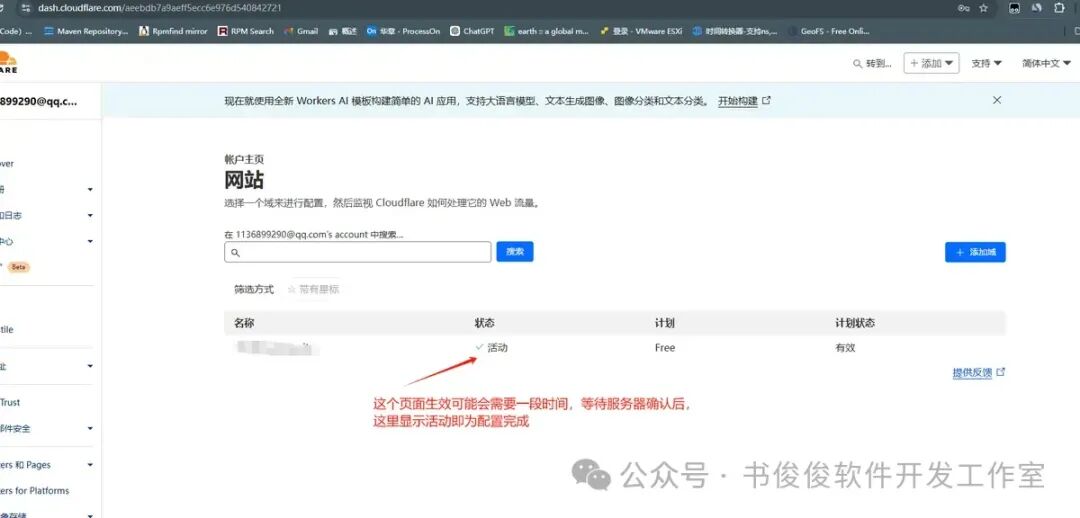Focus the account domain search field
Screen dimensions: 1080x518
click(357, 252)
